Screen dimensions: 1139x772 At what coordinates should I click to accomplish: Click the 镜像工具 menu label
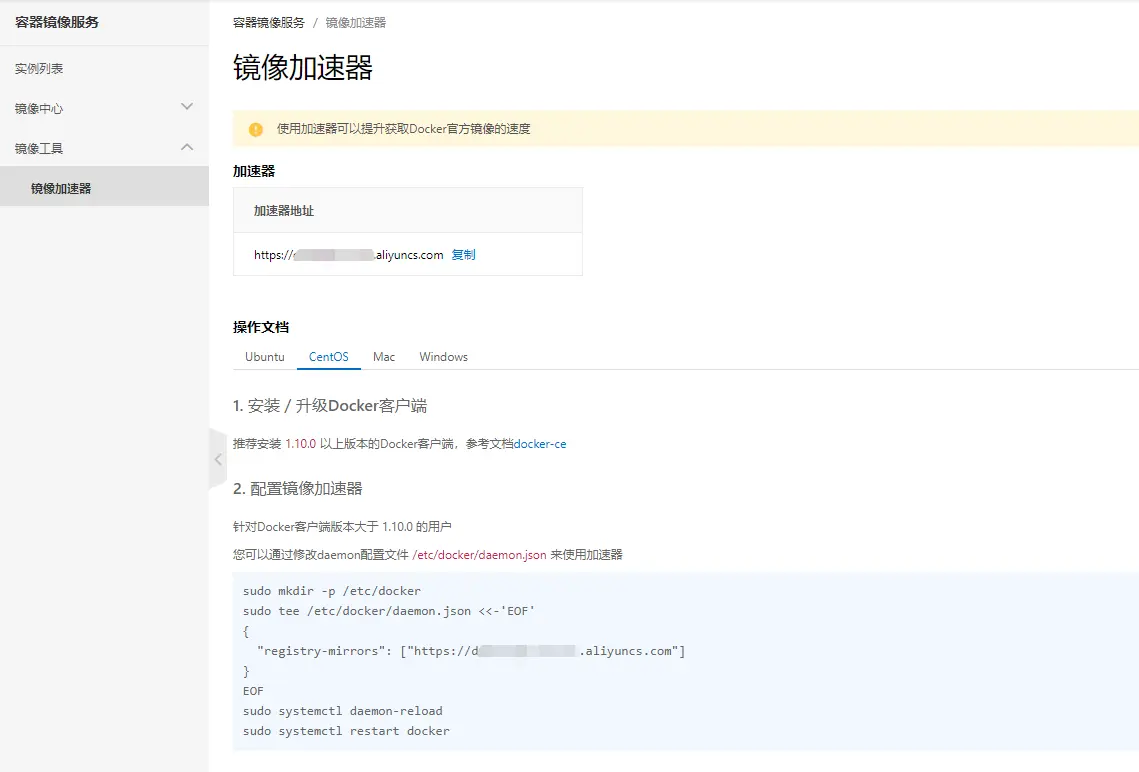click(x=39, y=148)
